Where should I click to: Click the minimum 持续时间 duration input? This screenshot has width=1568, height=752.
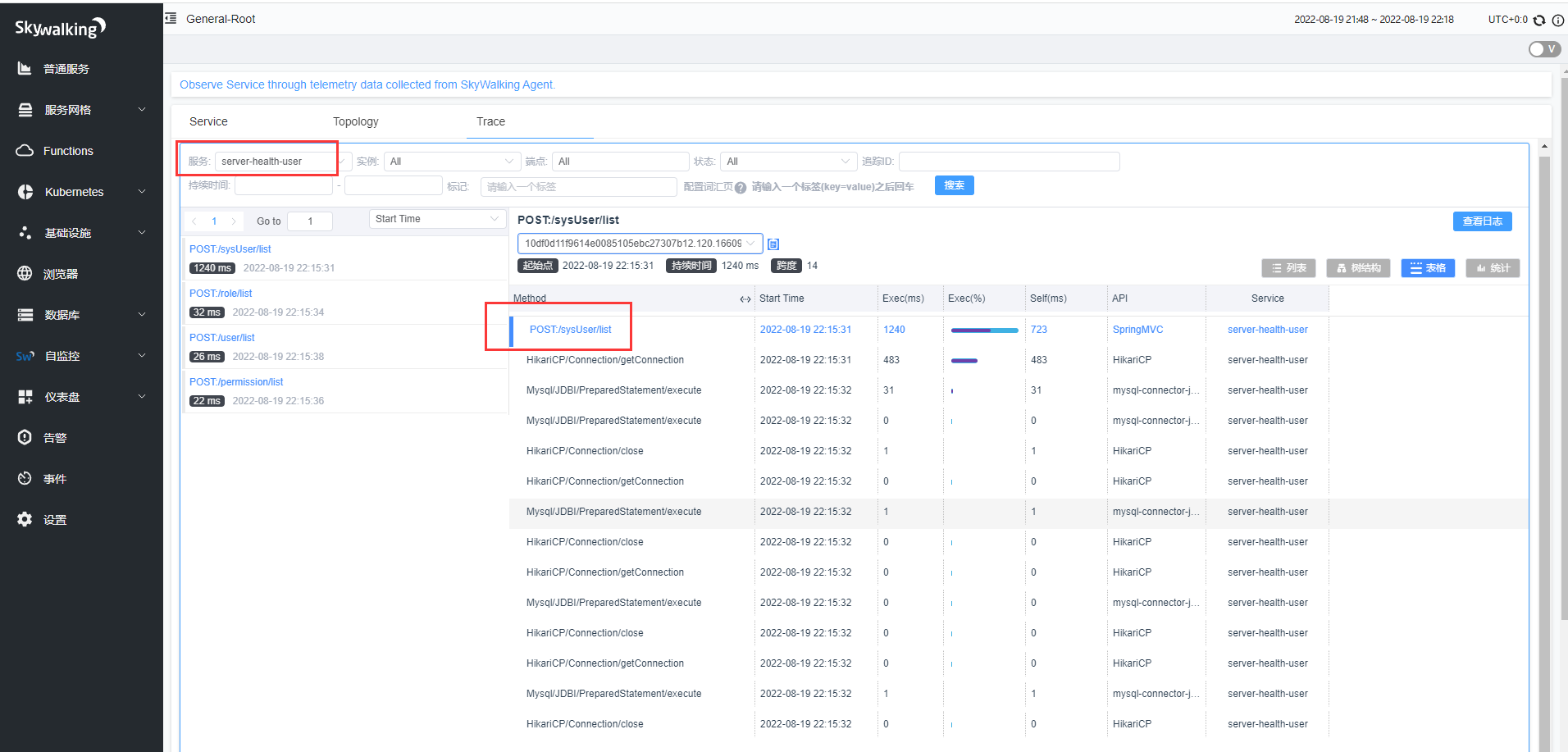[284, 186]
